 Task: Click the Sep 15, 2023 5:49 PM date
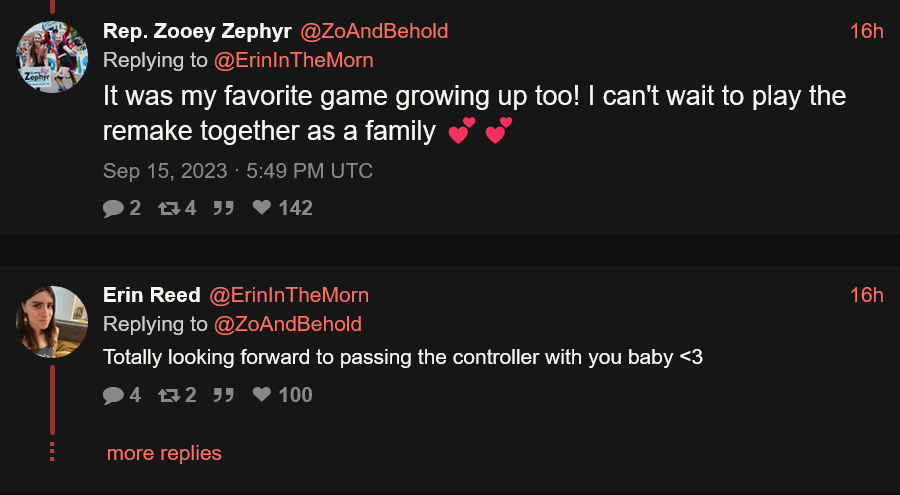pyautogui.click(x=238, y=171)
